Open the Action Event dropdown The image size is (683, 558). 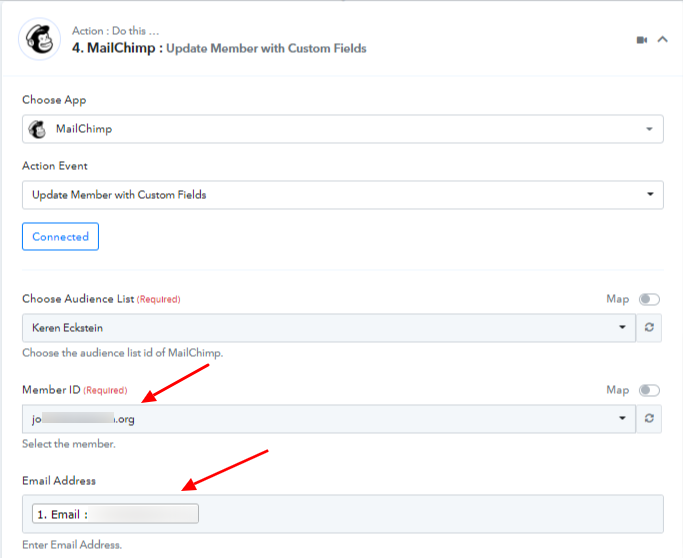[x=343, y=195]
